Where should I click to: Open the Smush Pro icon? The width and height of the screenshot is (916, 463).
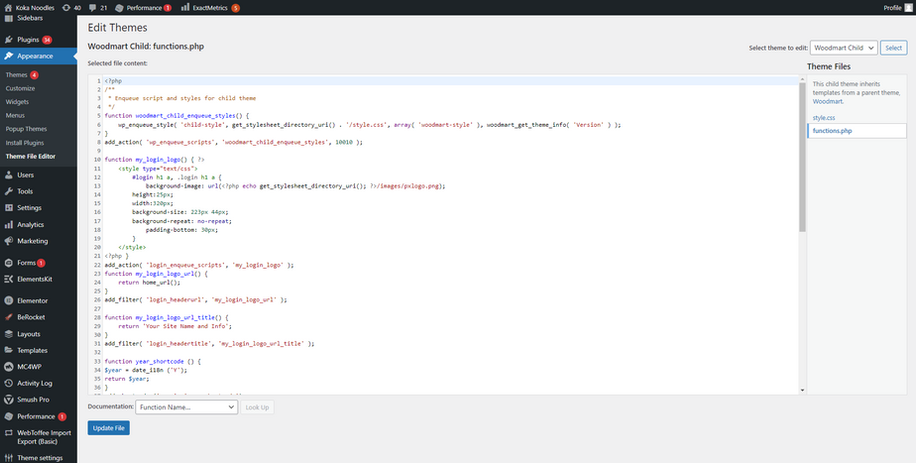tap(9, 399)
